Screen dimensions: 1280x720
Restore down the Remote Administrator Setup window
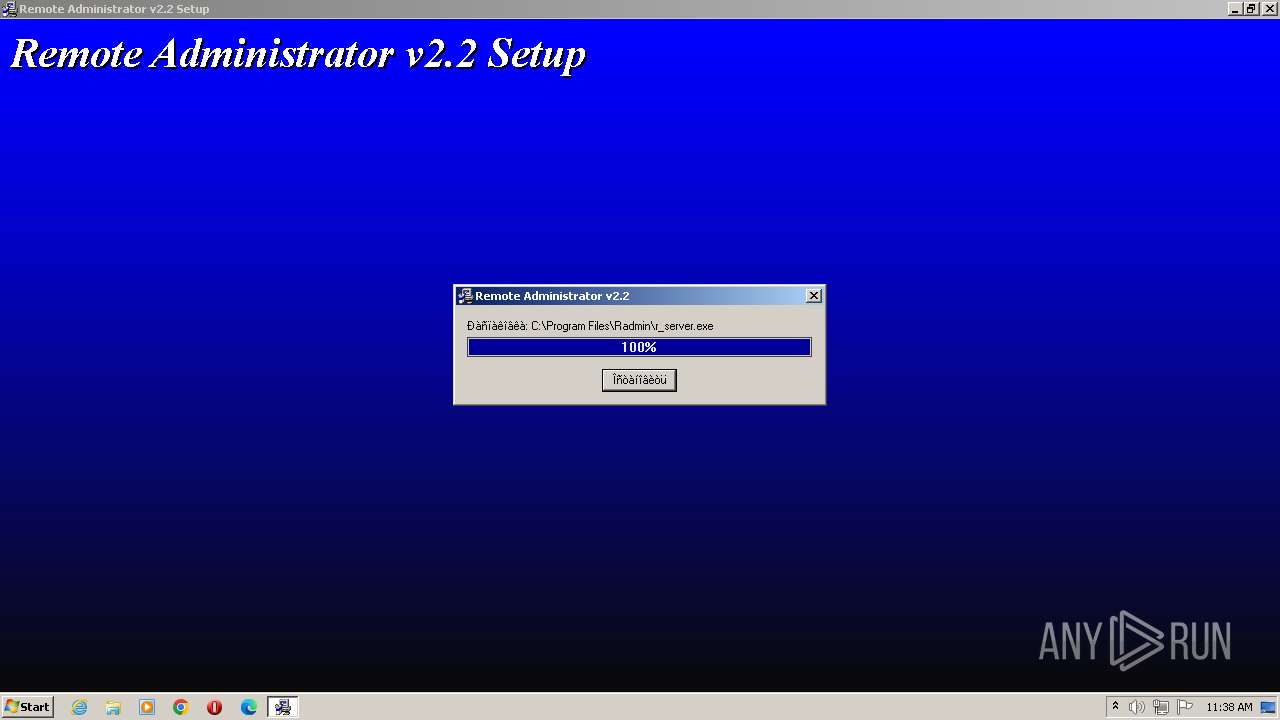pyautogui.click(x=1250, y=9)
